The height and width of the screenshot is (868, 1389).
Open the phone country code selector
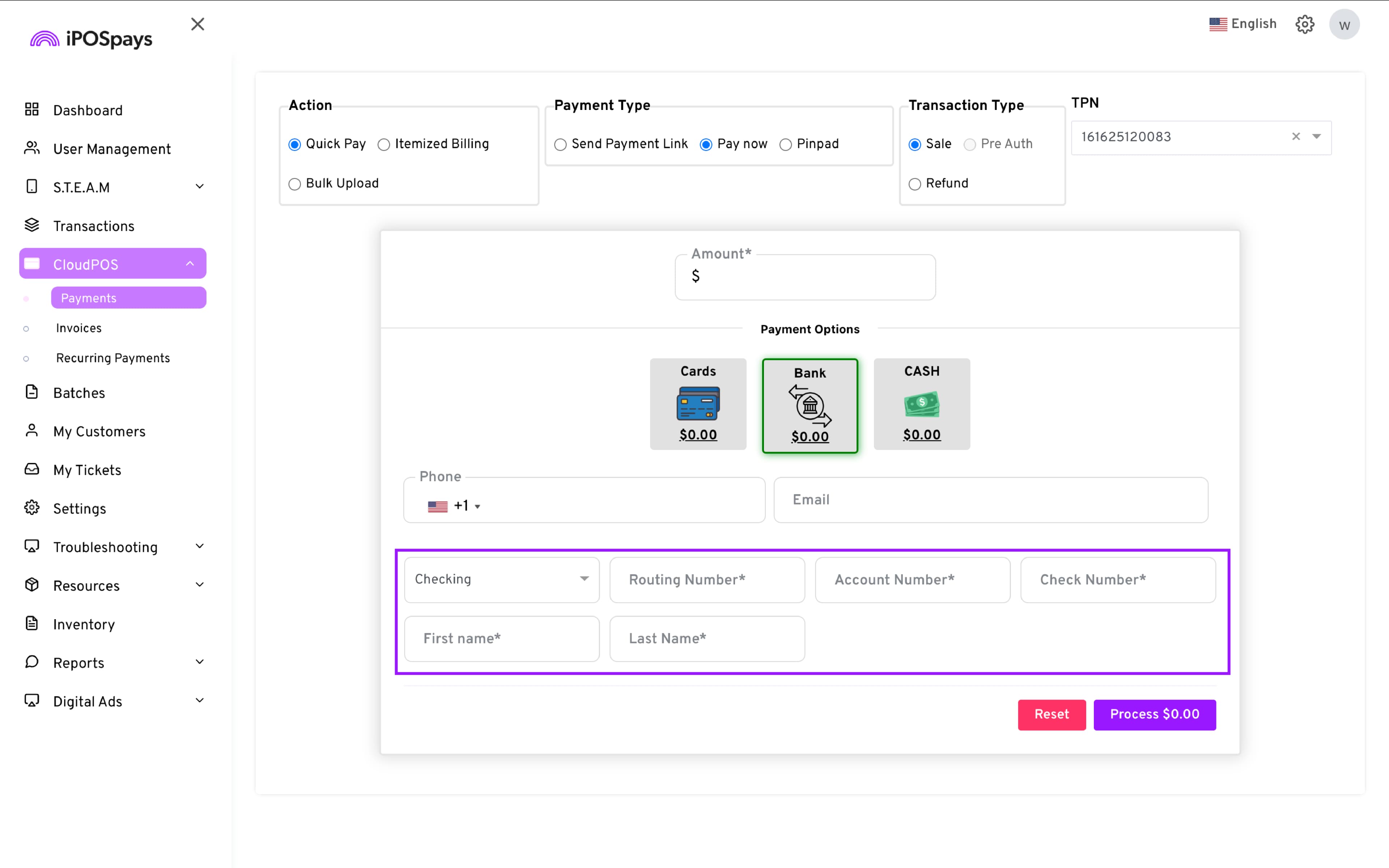click(x=454, y=506)
